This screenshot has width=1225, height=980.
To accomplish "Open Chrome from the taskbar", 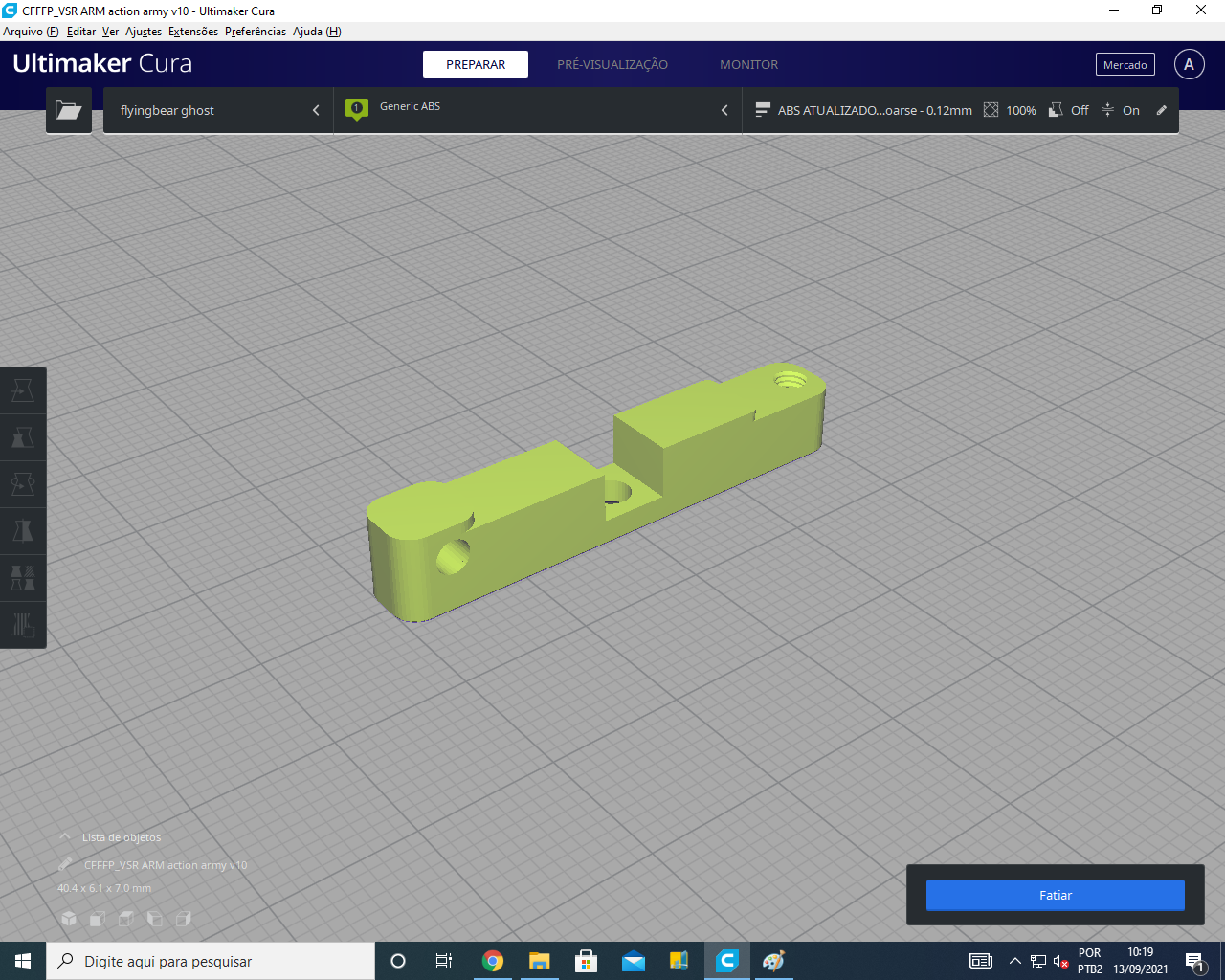I will pyautogui.click(x=493, y=961).
